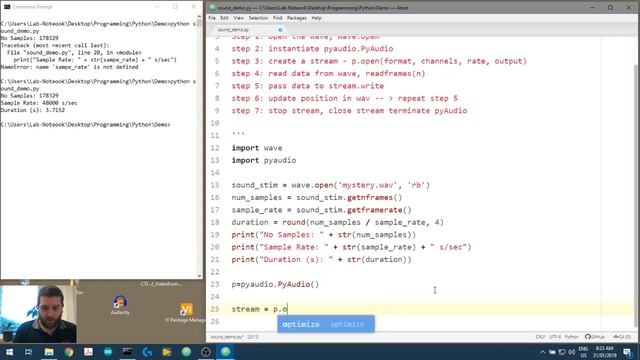Click the NameError line in Command Prompt
The image size is (640, 360).
click(x=70, y=67)
